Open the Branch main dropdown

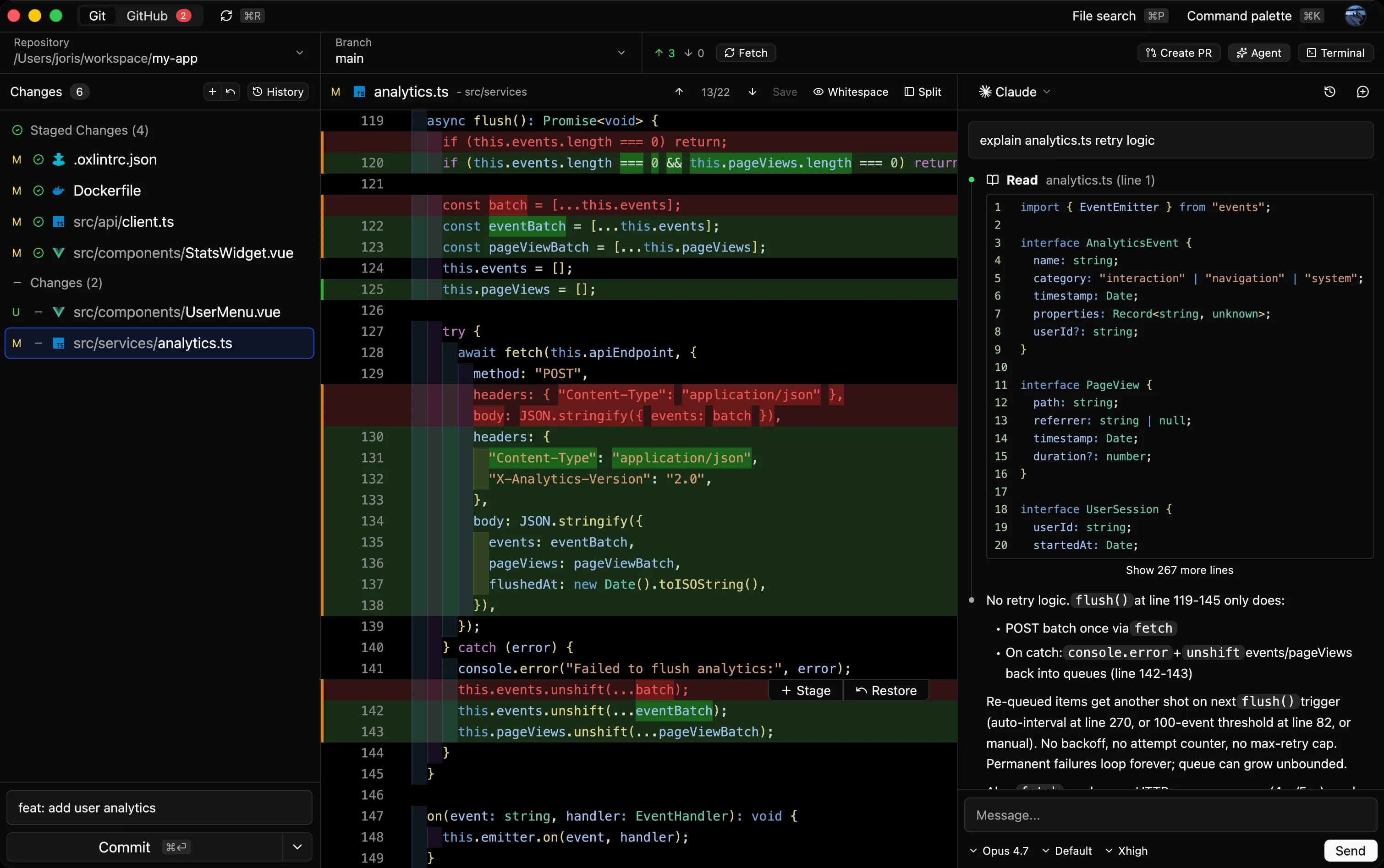click(480, 52)
